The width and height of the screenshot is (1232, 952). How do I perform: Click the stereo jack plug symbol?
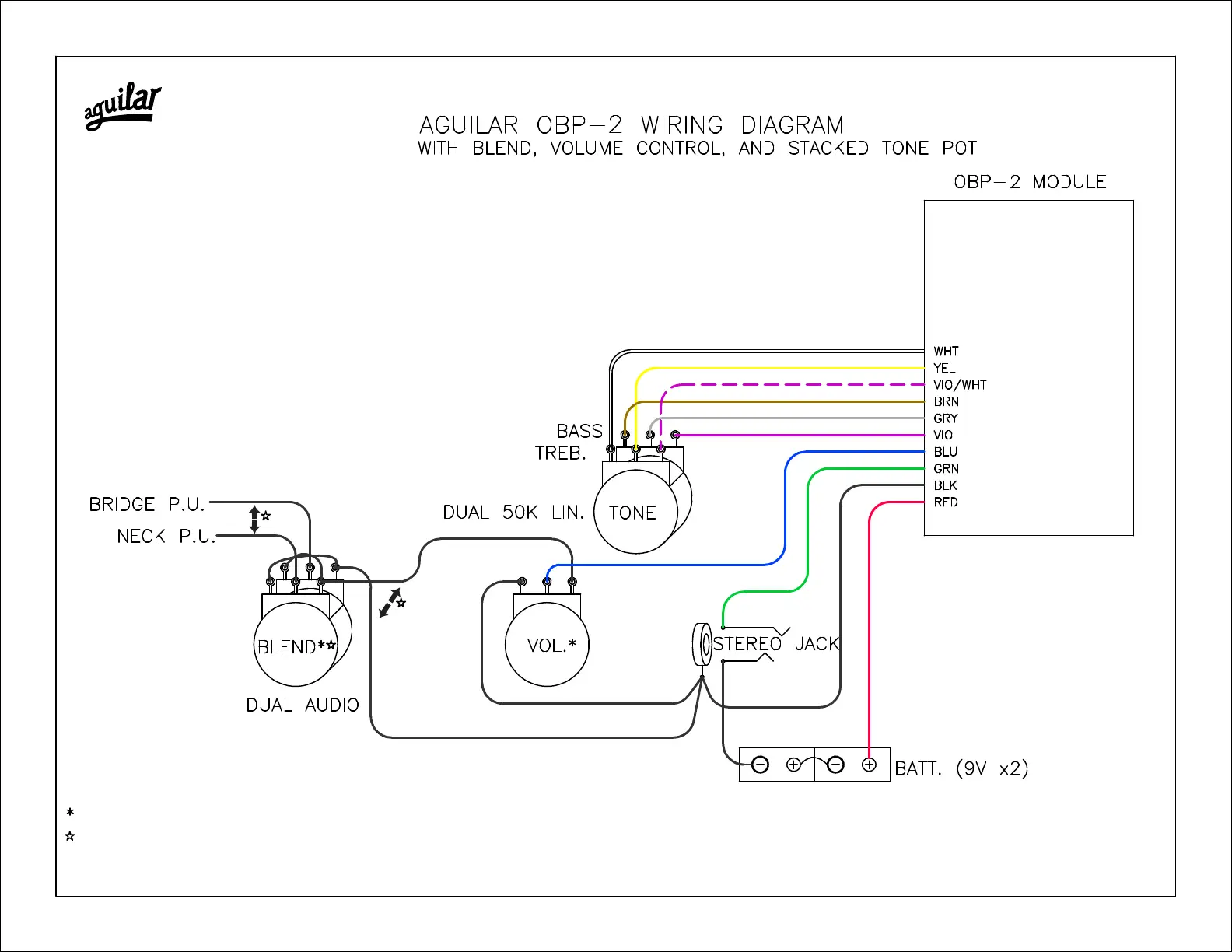(702, 644)
